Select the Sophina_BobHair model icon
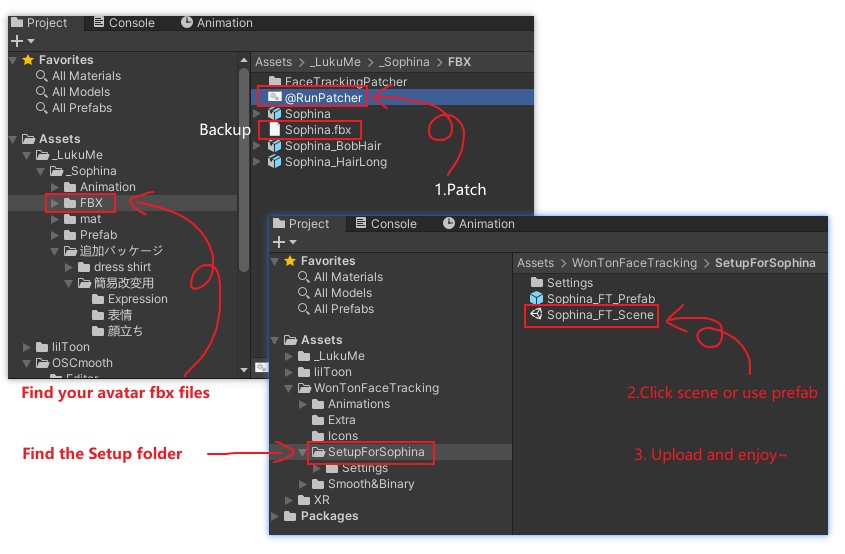 coord(275,146)
